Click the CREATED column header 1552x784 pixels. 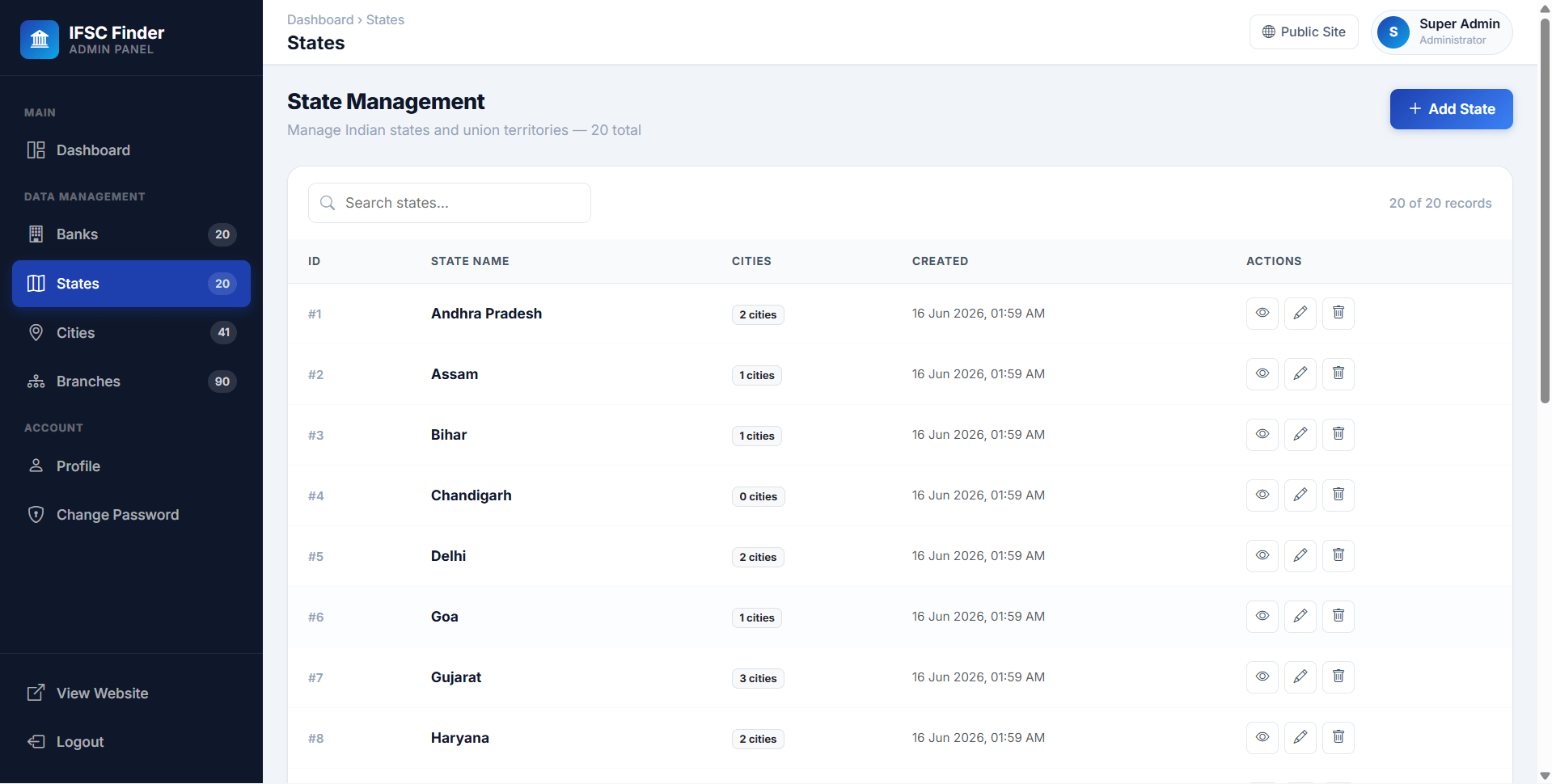(940, 261)
